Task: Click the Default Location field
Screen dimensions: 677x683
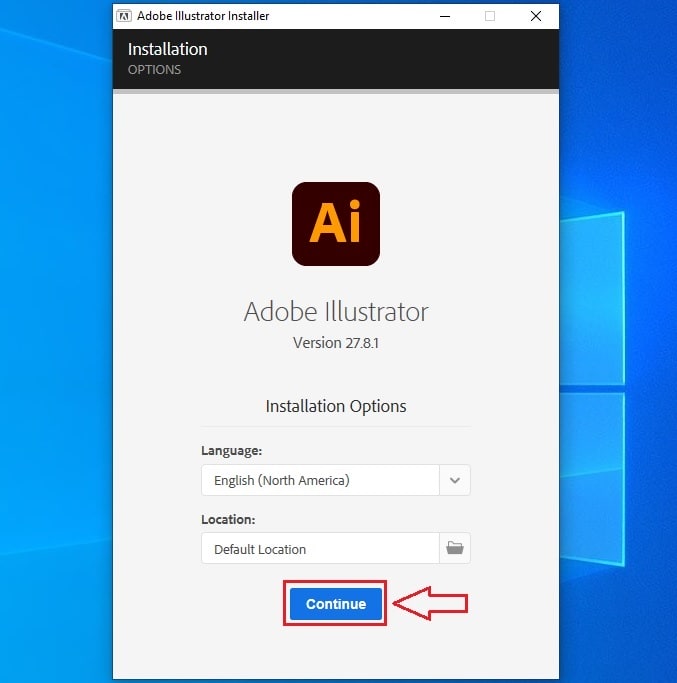Action: point(320,548)
